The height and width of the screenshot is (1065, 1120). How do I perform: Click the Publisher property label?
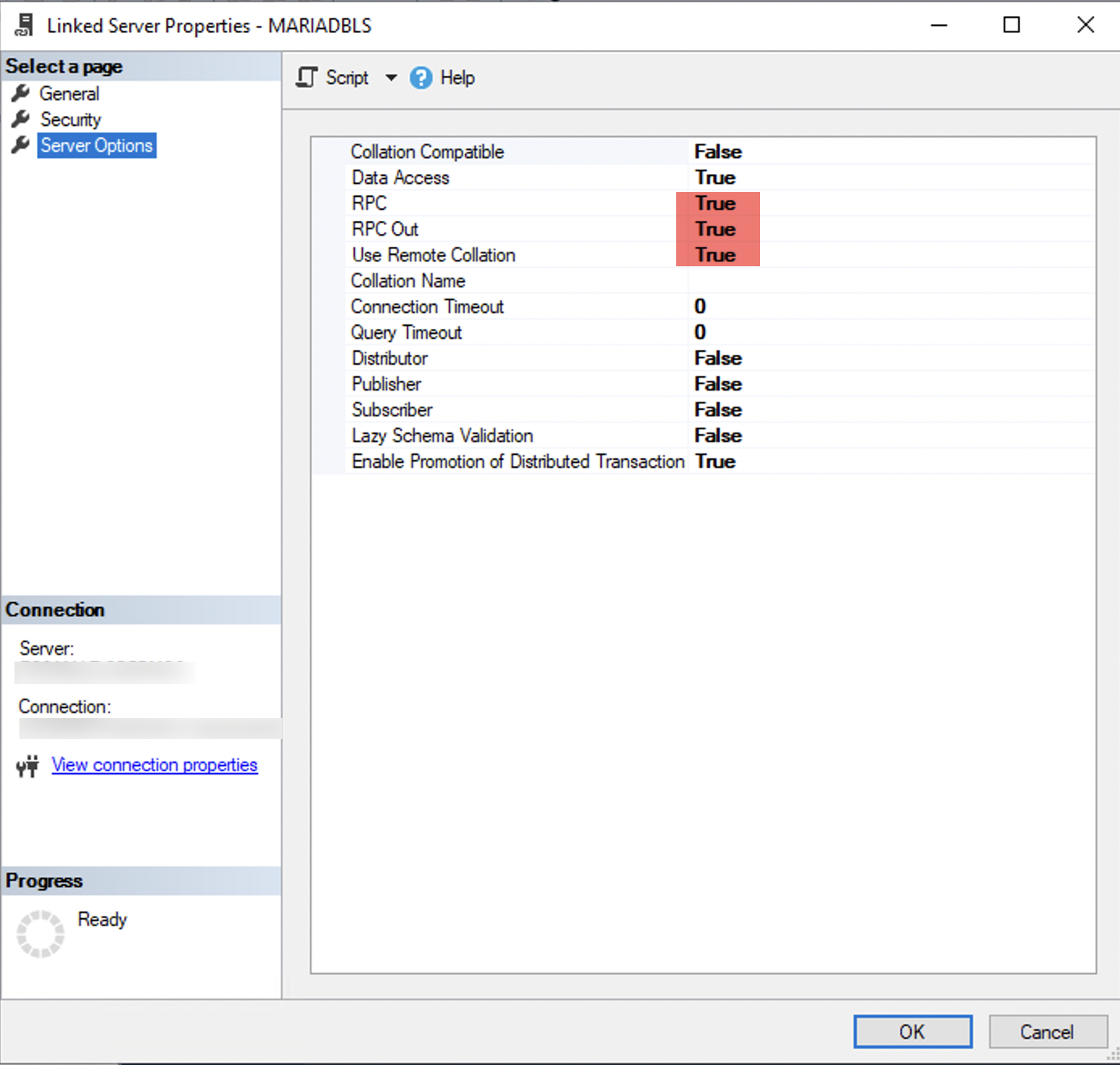pyautogui.click(x=387, y=384)
